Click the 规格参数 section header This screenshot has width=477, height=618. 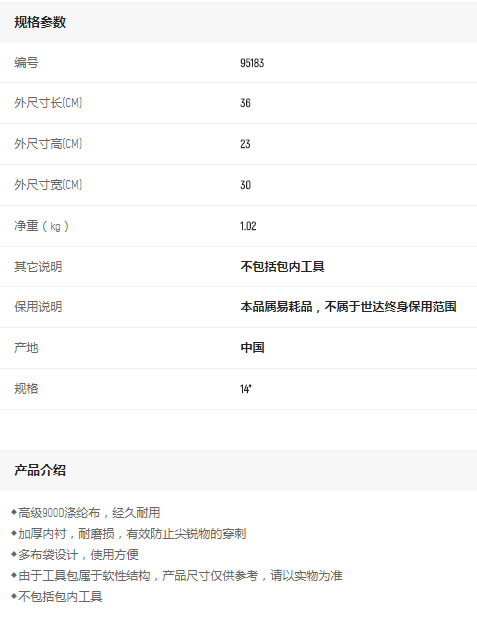pyautogui.click(x=40, y=22)
